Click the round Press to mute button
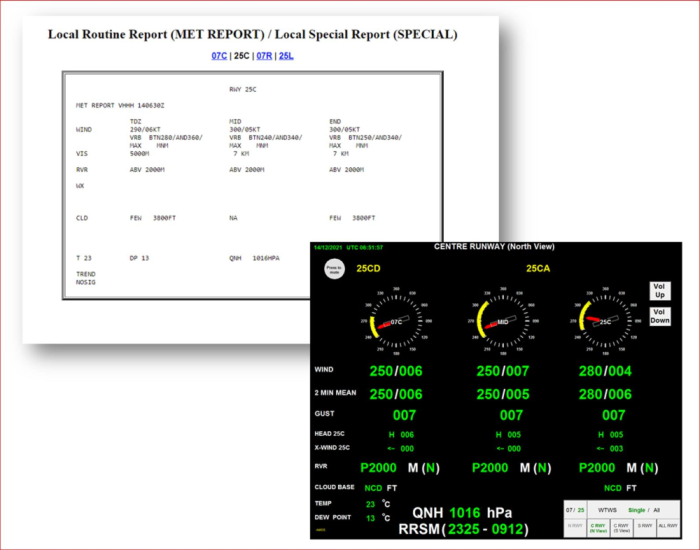700x550 pixels. coord(334,269)
